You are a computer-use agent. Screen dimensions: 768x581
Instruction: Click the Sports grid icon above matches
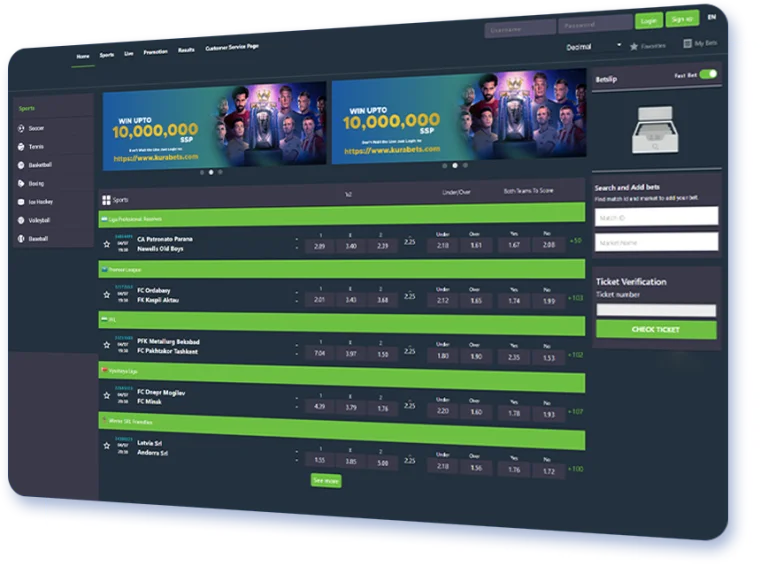click(106, 200)
